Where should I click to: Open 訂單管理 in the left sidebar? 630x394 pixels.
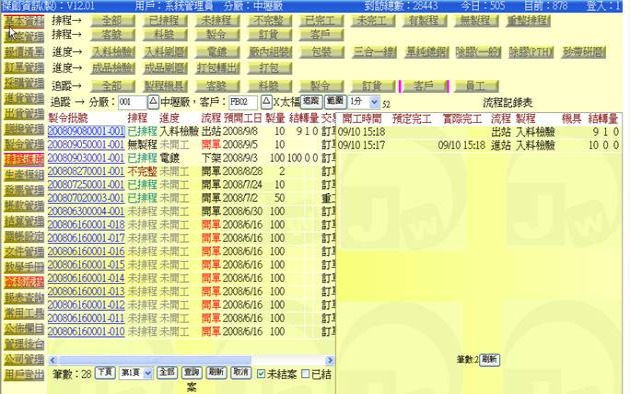(x=24, y=67)
